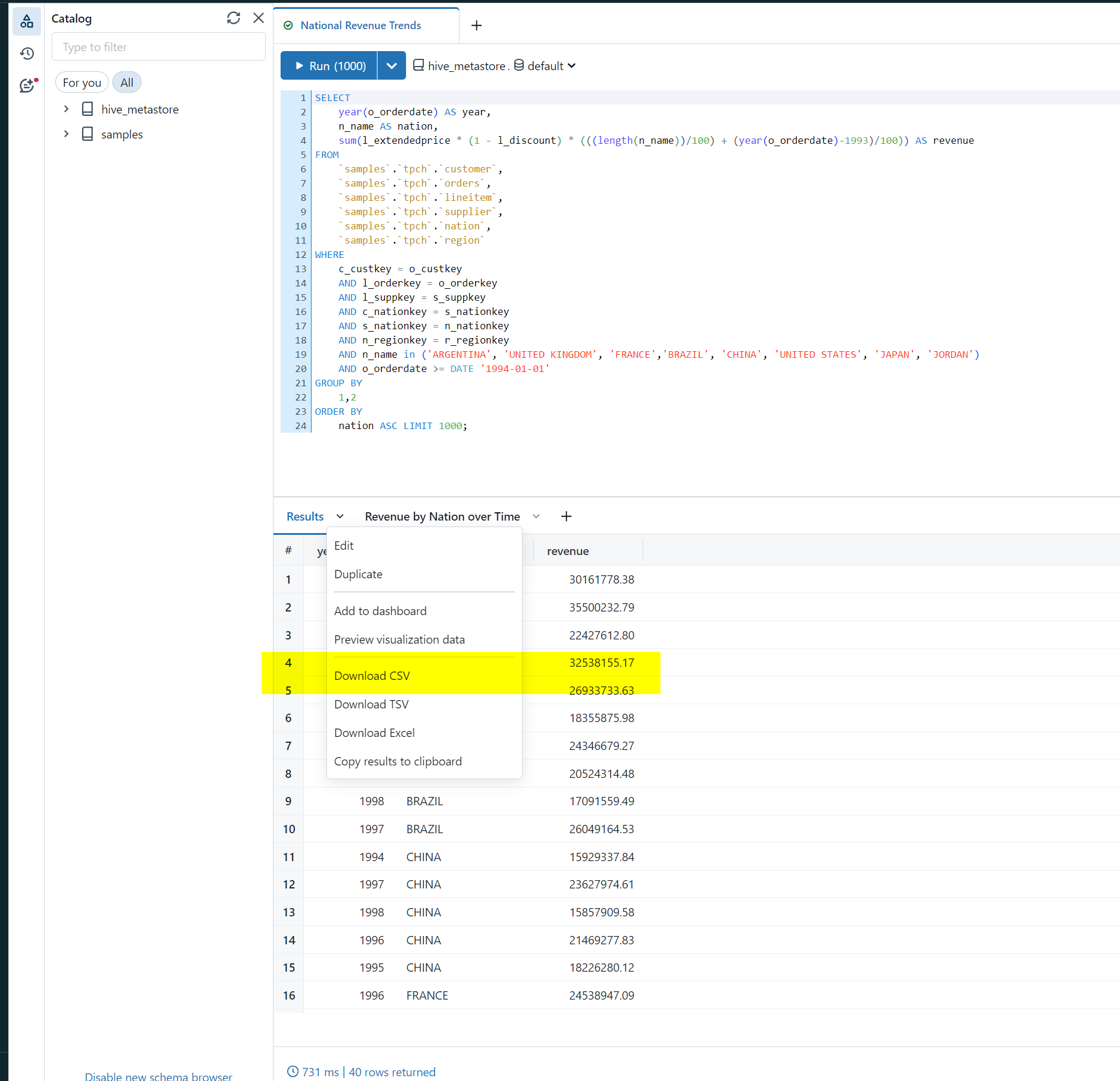Refresh the Catalog panel

[234, 18]
